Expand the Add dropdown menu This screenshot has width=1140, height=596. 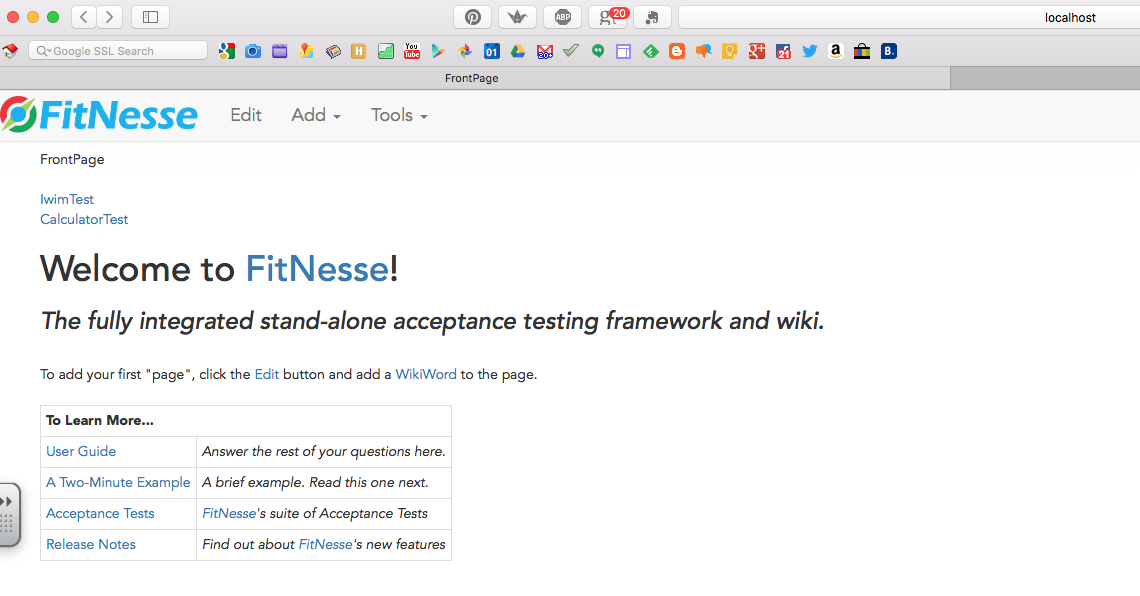[x=316, y=115]
